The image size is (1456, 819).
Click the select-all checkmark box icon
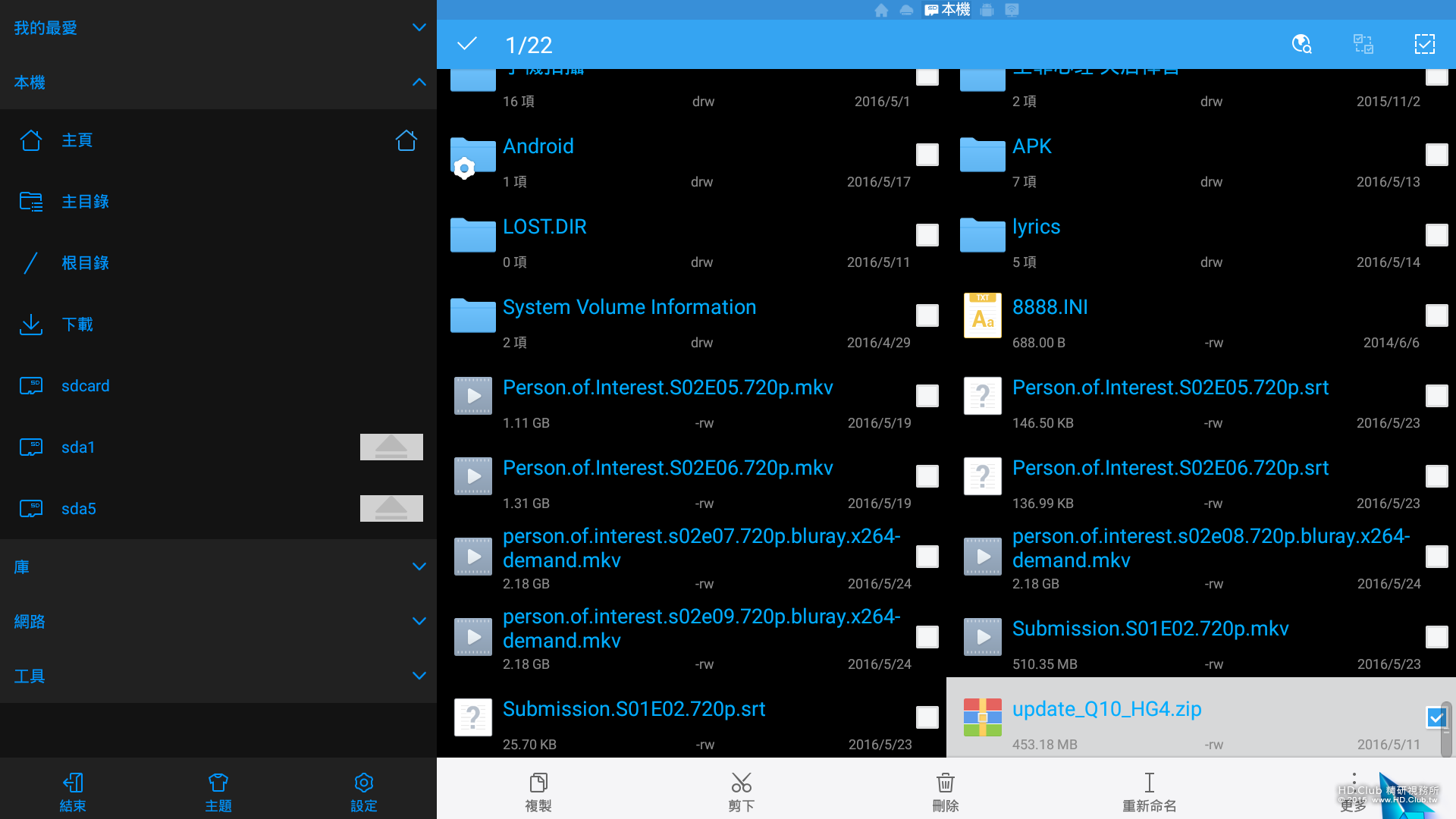[1424, 44]
